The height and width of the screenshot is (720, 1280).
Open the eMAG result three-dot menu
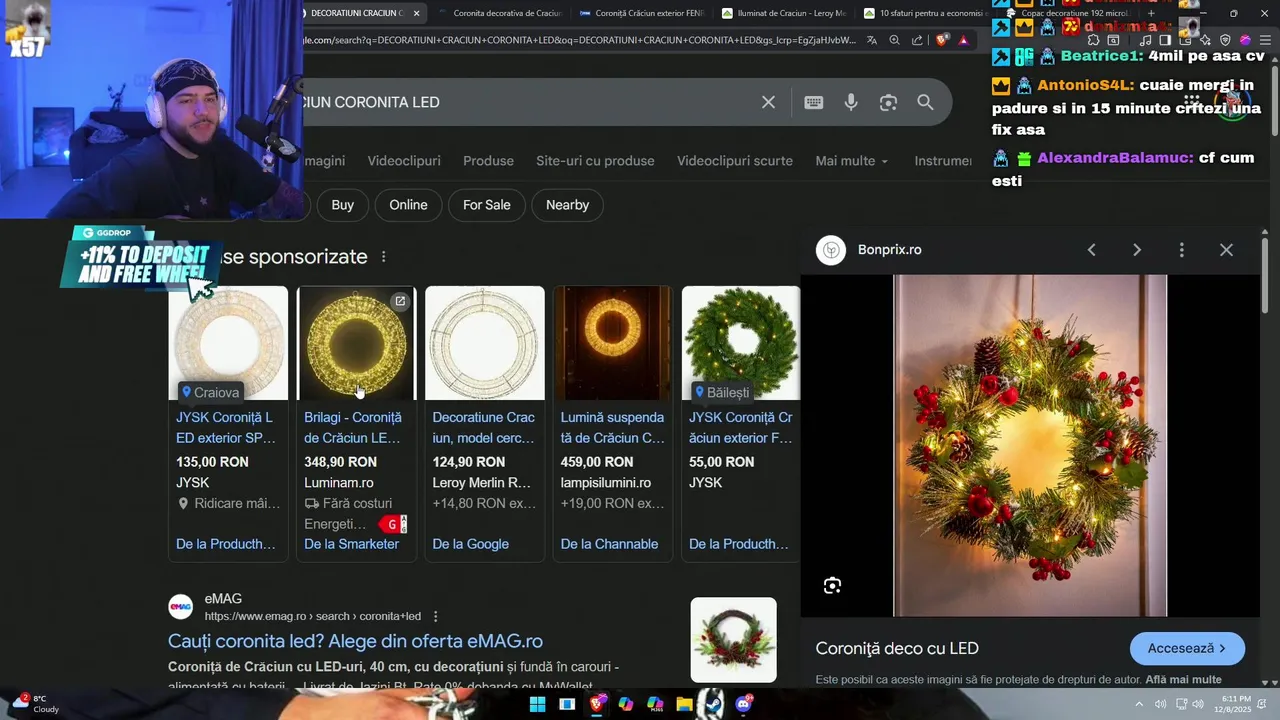[x=435, y=616]
